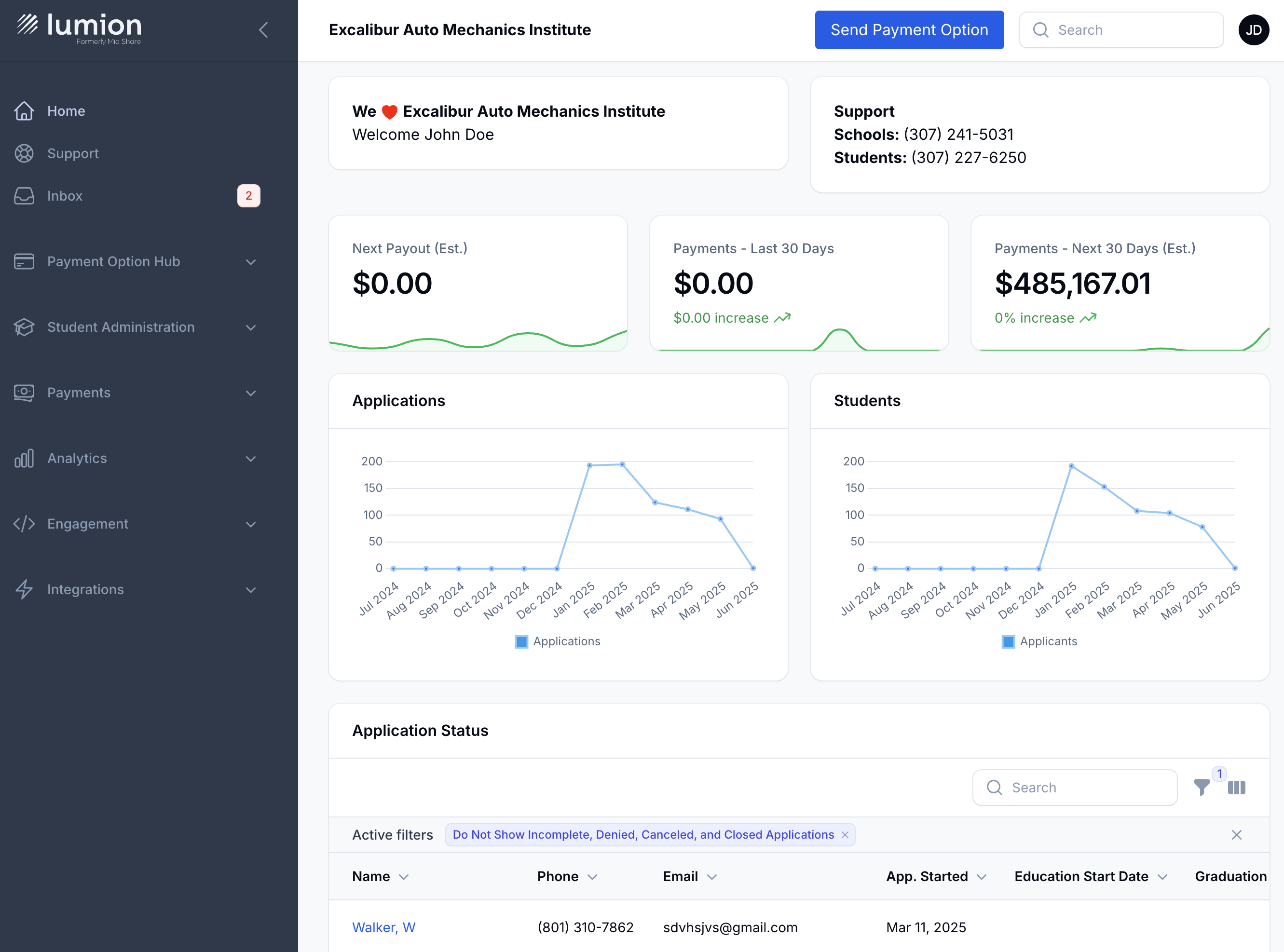This screenshot has height=952, width=1284.
Task: Click the JD user avatar
Action: click(1254, 30)
